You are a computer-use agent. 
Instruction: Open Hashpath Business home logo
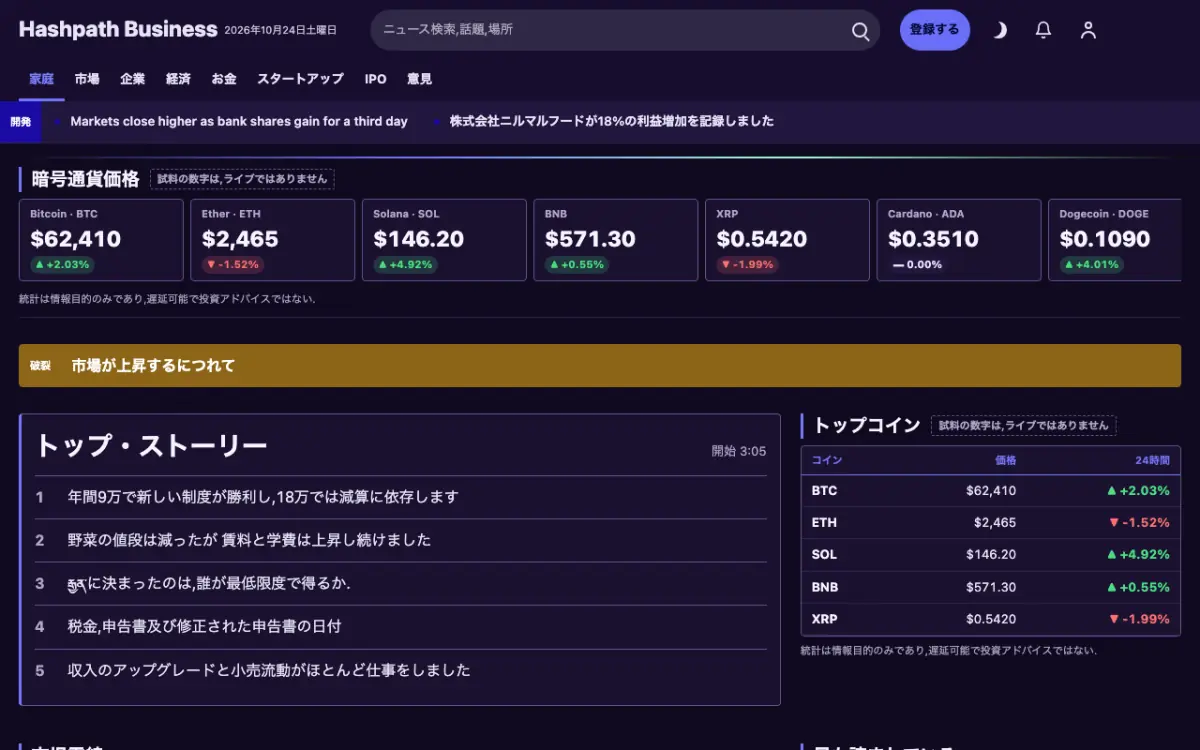coord(118,29)
